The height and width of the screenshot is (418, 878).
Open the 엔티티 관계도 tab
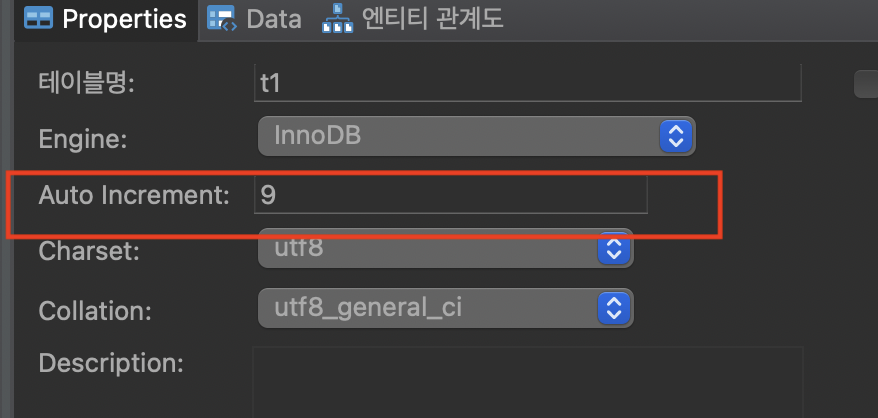point(413,18)
